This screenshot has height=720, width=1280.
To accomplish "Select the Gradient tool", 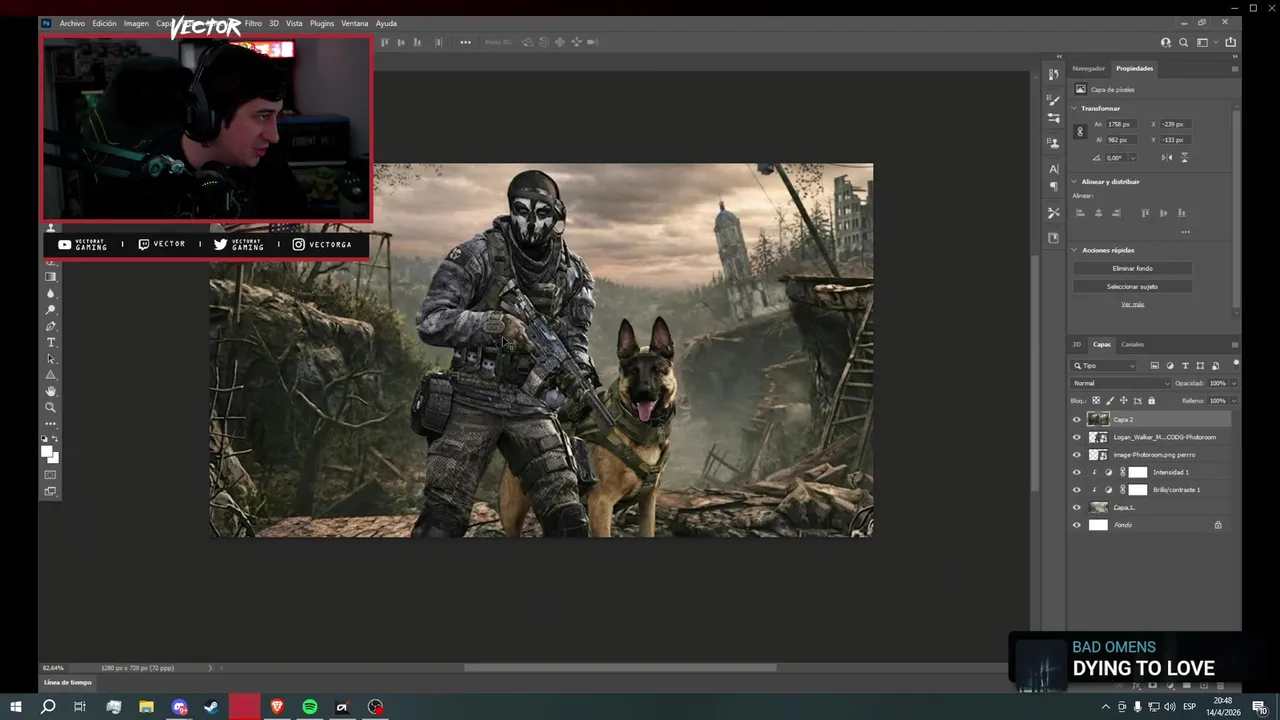I will pos(51,277).
